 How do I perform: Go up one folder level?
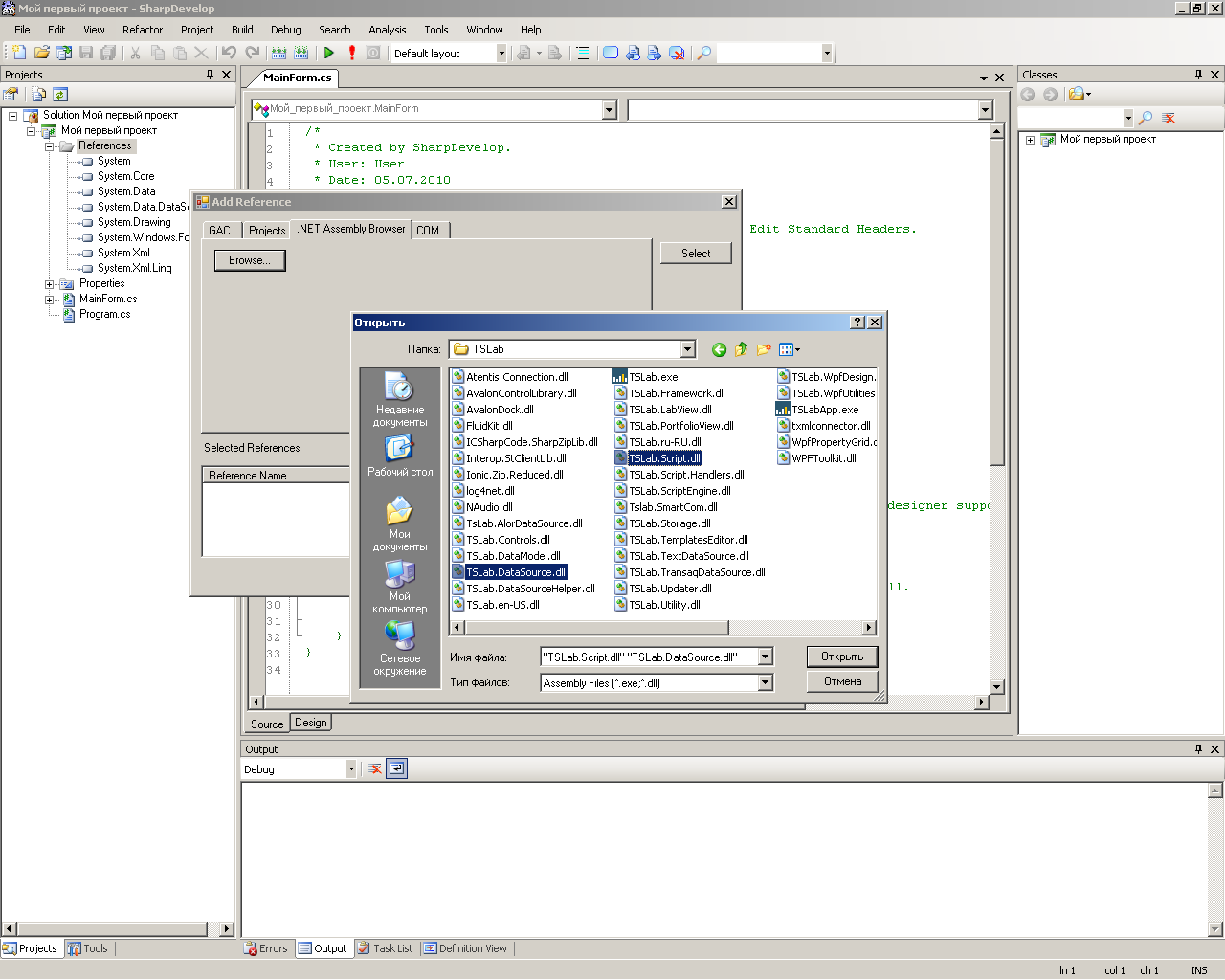[x=741, y=350]
